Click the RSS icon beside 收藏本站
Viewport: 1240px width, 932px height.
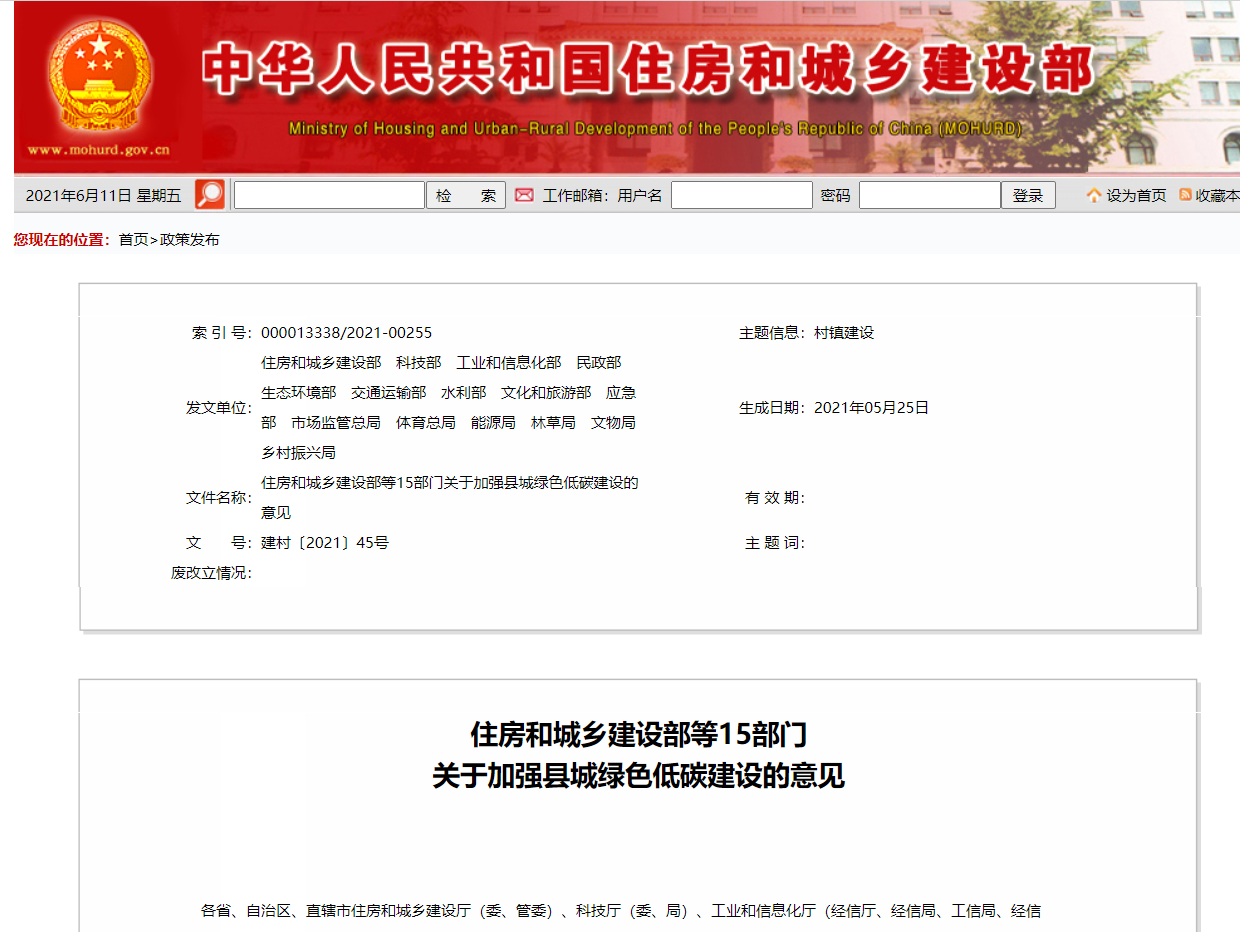(1185, 195)
